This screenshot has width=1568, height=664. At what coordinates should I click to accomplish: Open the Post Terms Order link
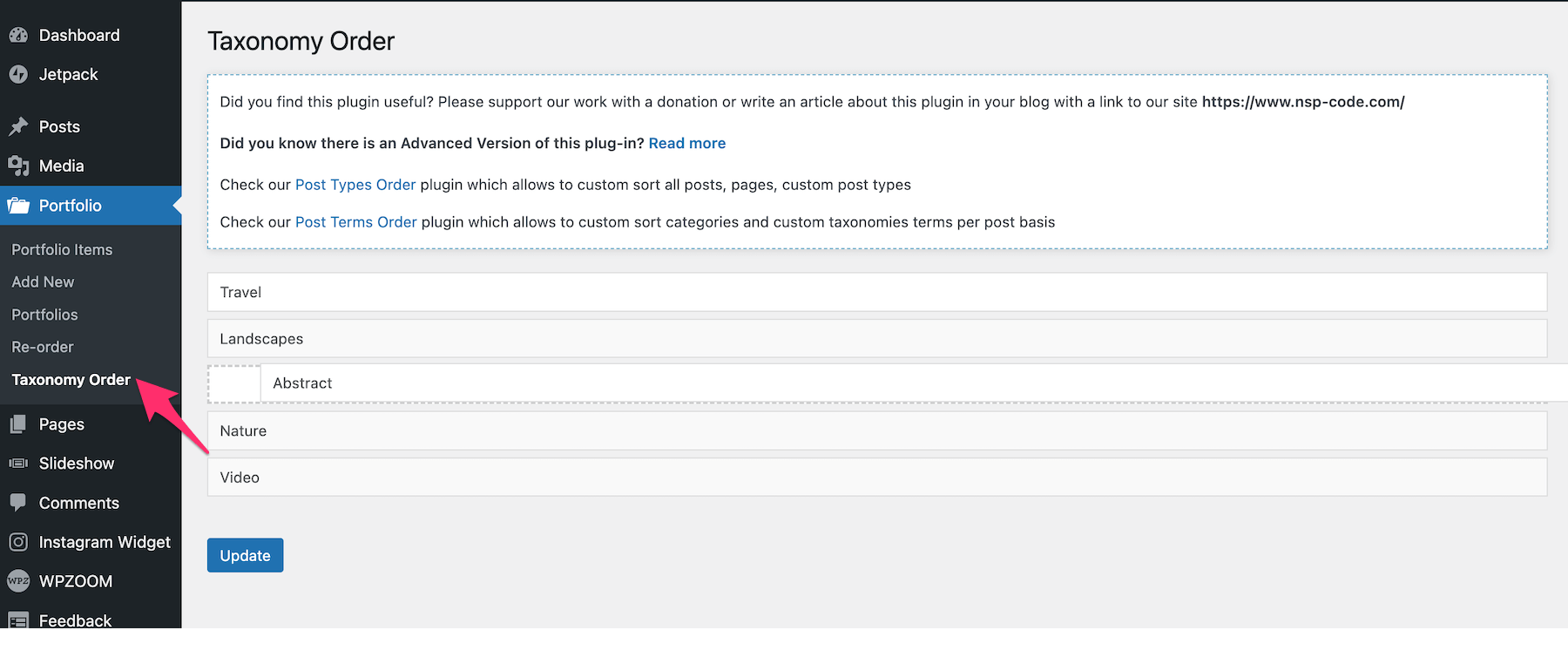(x=355, y=222)
